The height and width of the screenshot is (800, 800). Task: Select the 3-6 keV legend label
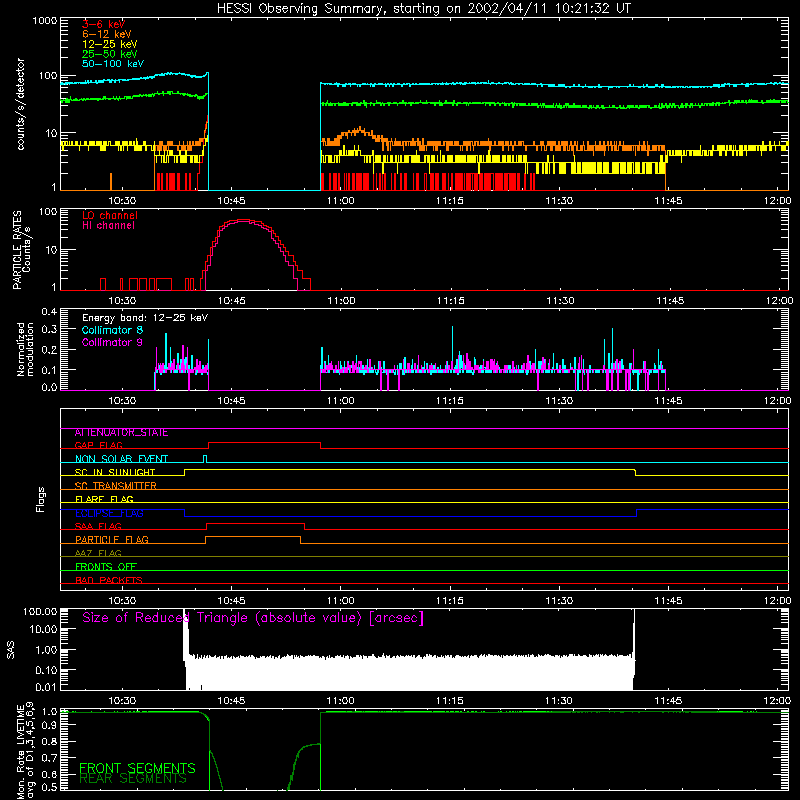tap(103, 24)
